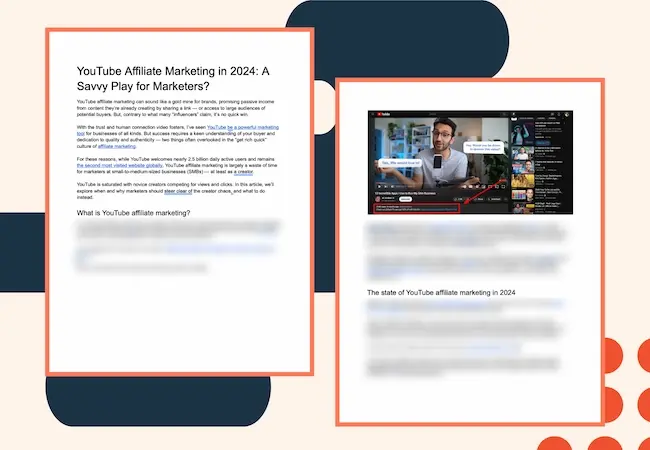The image size is (650, 450).
Task: Open the "a powerful marketing tool" link
Action: point(243,128)
